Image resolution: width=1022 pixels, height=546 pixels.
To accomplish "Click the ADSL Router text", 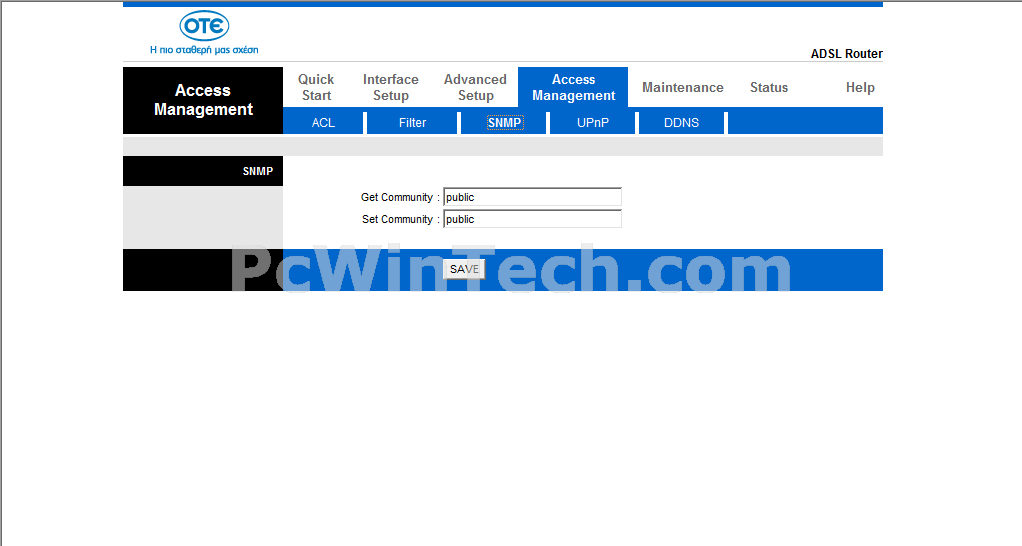I will coord(846,54).
